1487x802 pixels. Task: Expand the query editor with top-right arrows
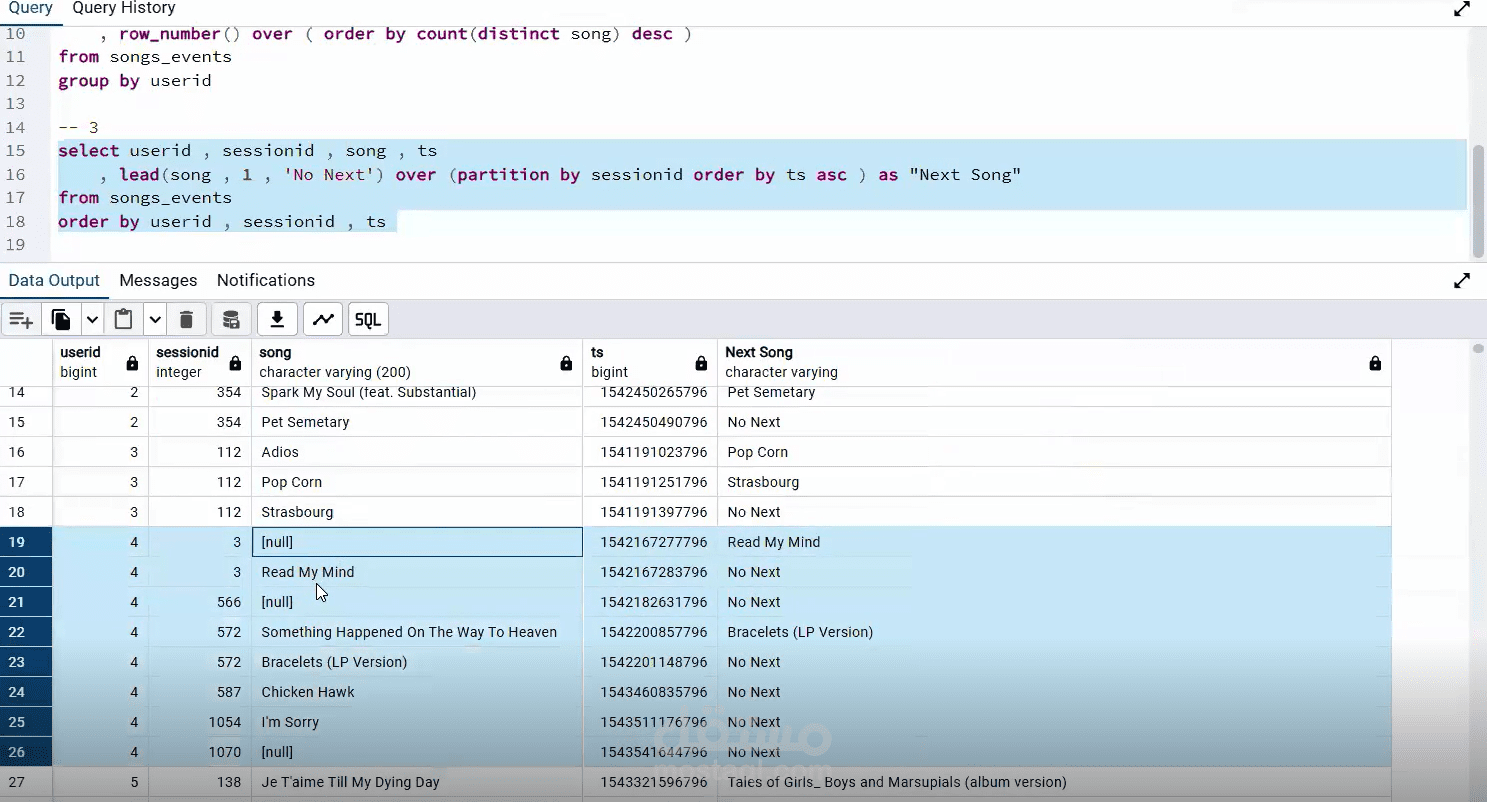(1462, 9)
